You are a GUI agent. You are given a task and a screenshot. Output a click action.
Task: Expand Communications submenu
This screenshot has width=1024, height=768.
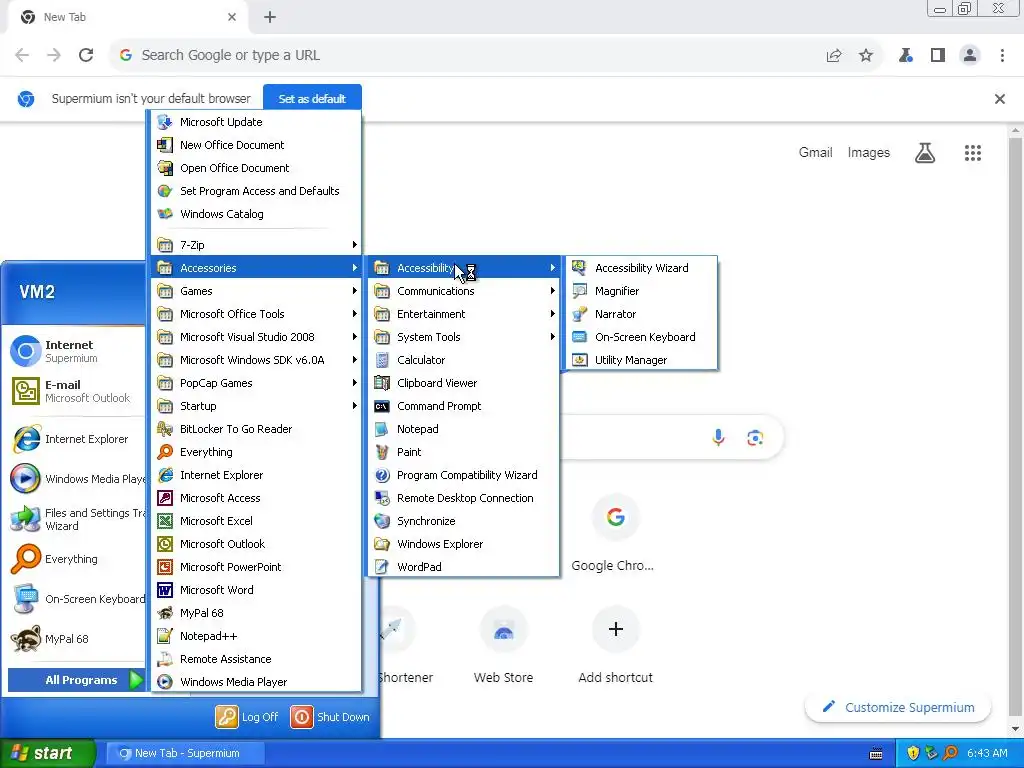pyautogui.click(x=464, y=291)
